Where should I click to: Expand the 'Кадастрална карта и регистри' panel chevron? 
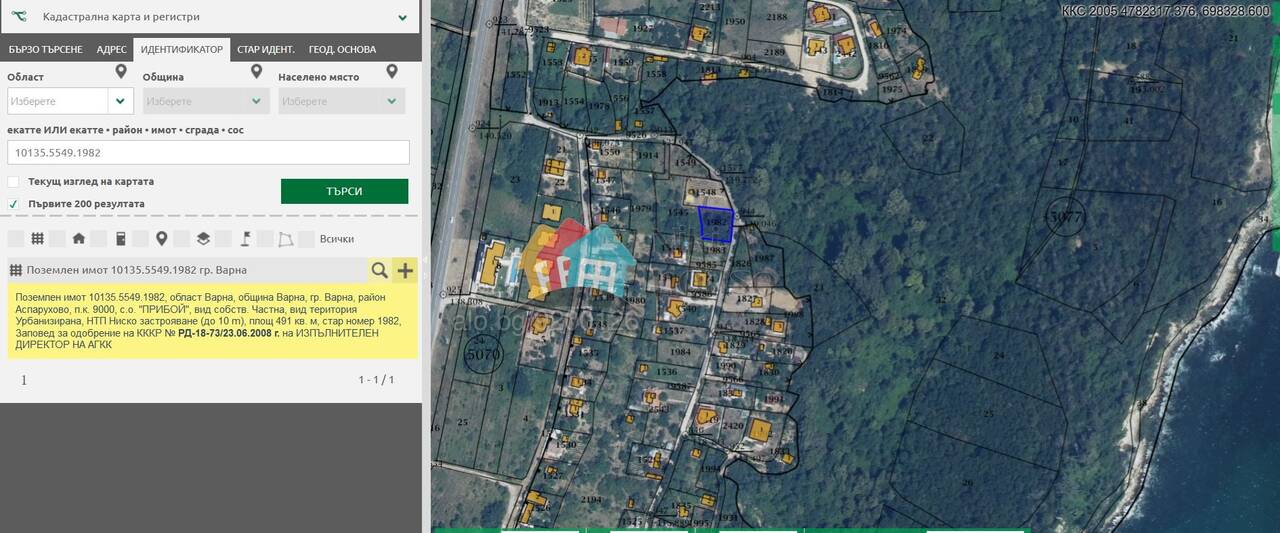[402, 17]
